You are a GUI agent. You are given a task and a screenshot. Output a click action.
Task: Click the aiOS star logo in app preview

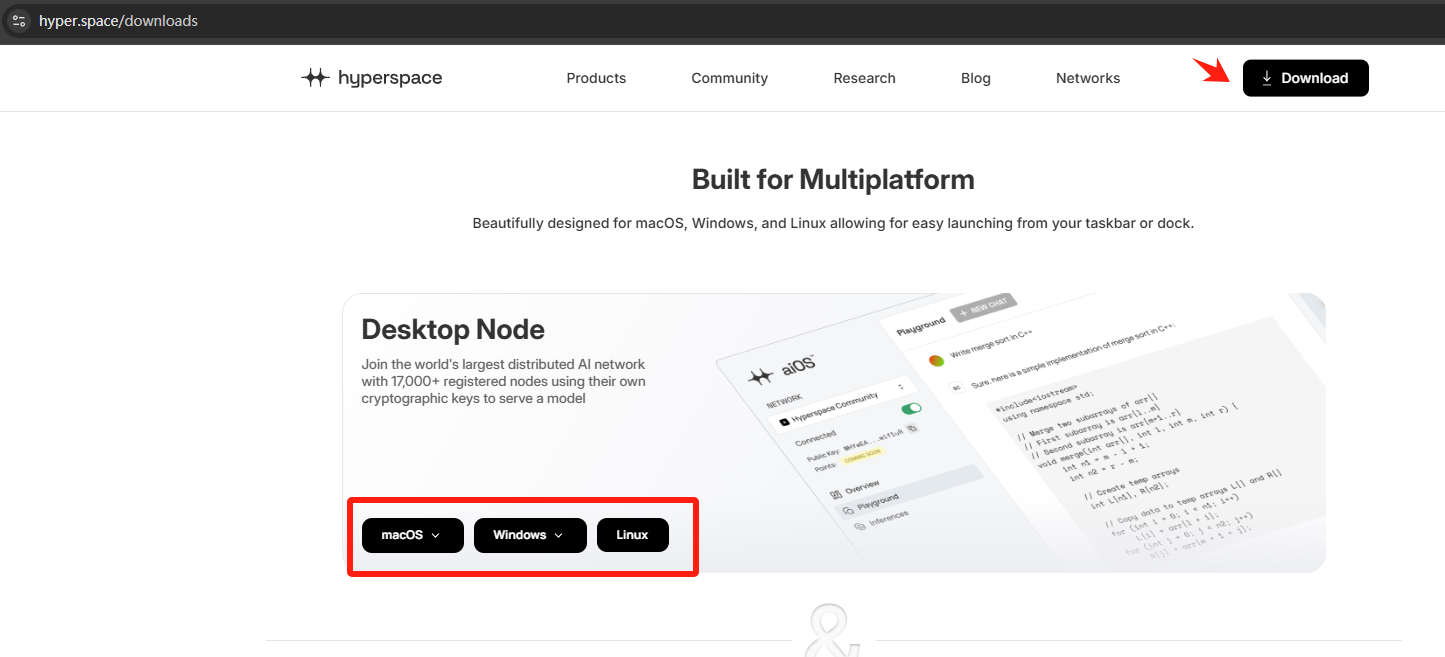point(761,376)
